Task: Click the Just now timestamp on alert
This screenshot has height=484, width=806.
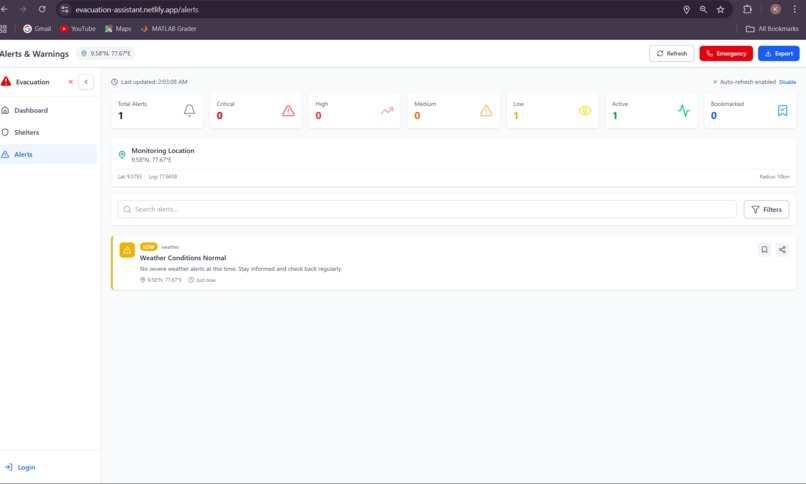Action: coord(202,280)
